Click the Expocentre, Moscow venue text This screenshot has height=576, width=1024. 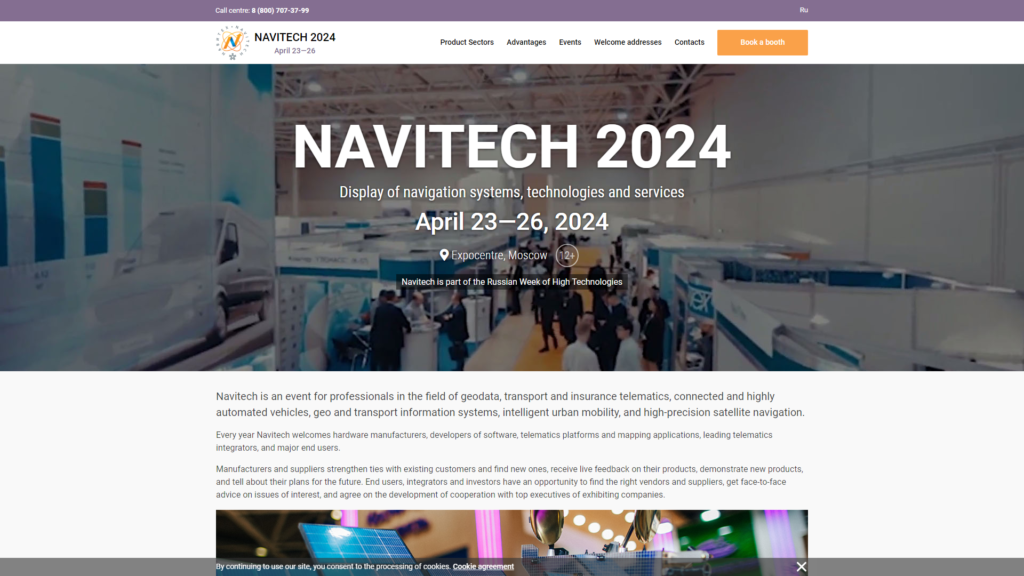point(499,255)
